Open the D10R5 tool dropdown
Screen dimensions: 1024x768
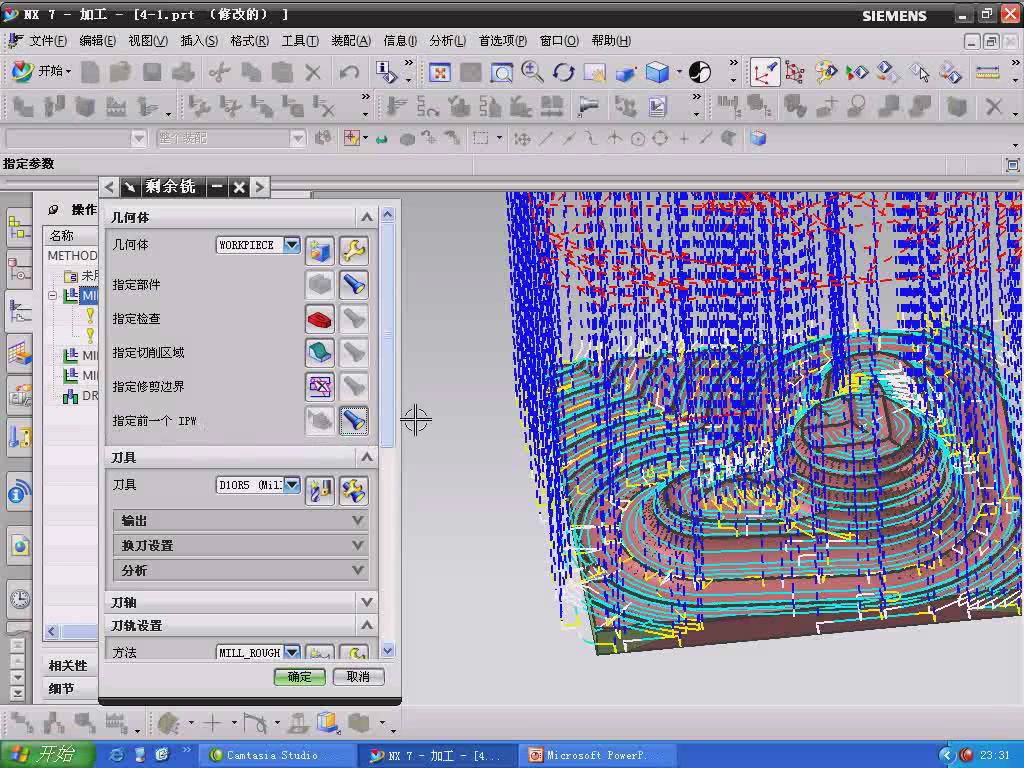(x=292, y=485)
